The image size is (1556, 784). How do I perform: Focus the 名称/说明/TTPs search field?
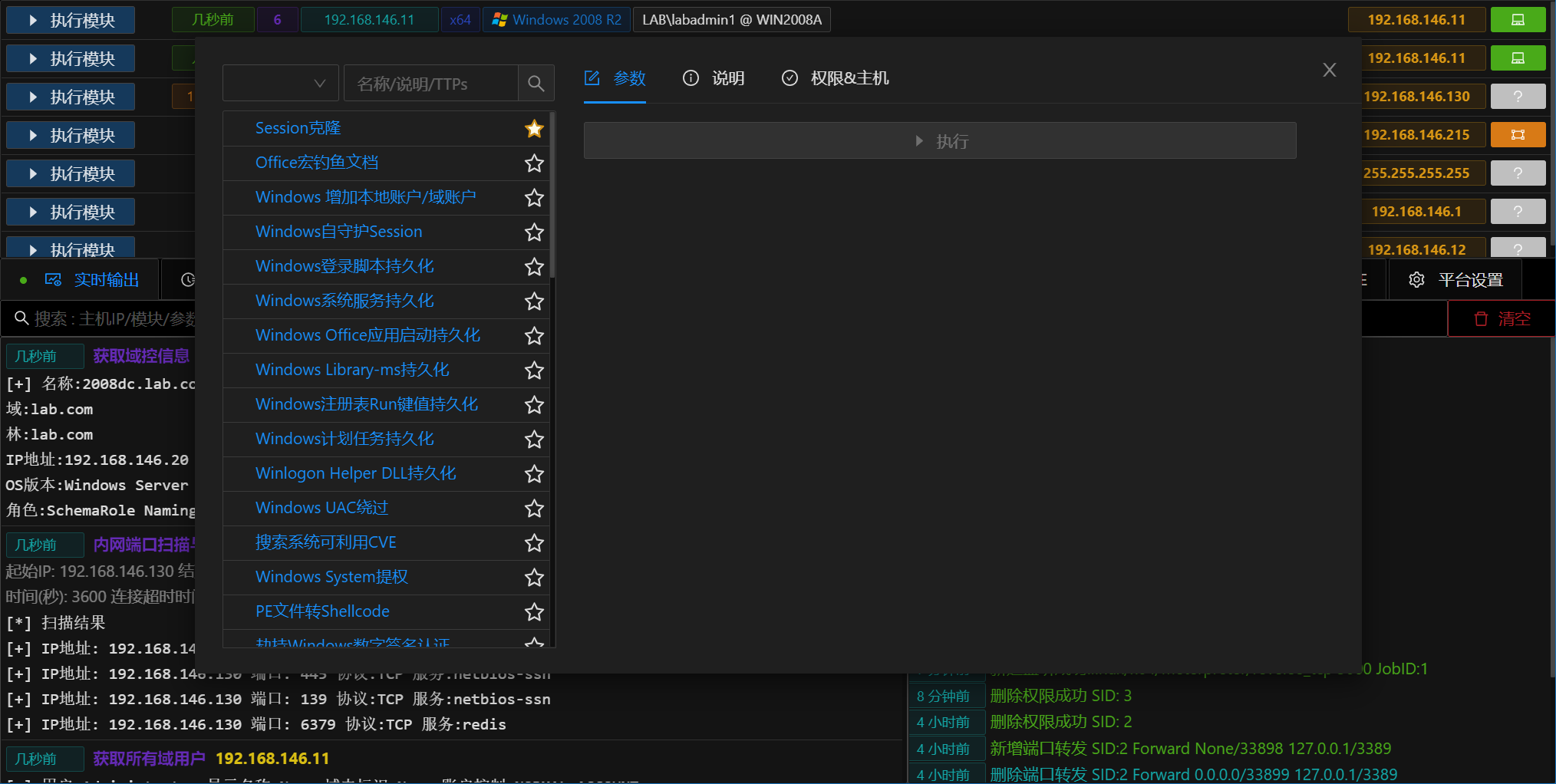point(431,84)
